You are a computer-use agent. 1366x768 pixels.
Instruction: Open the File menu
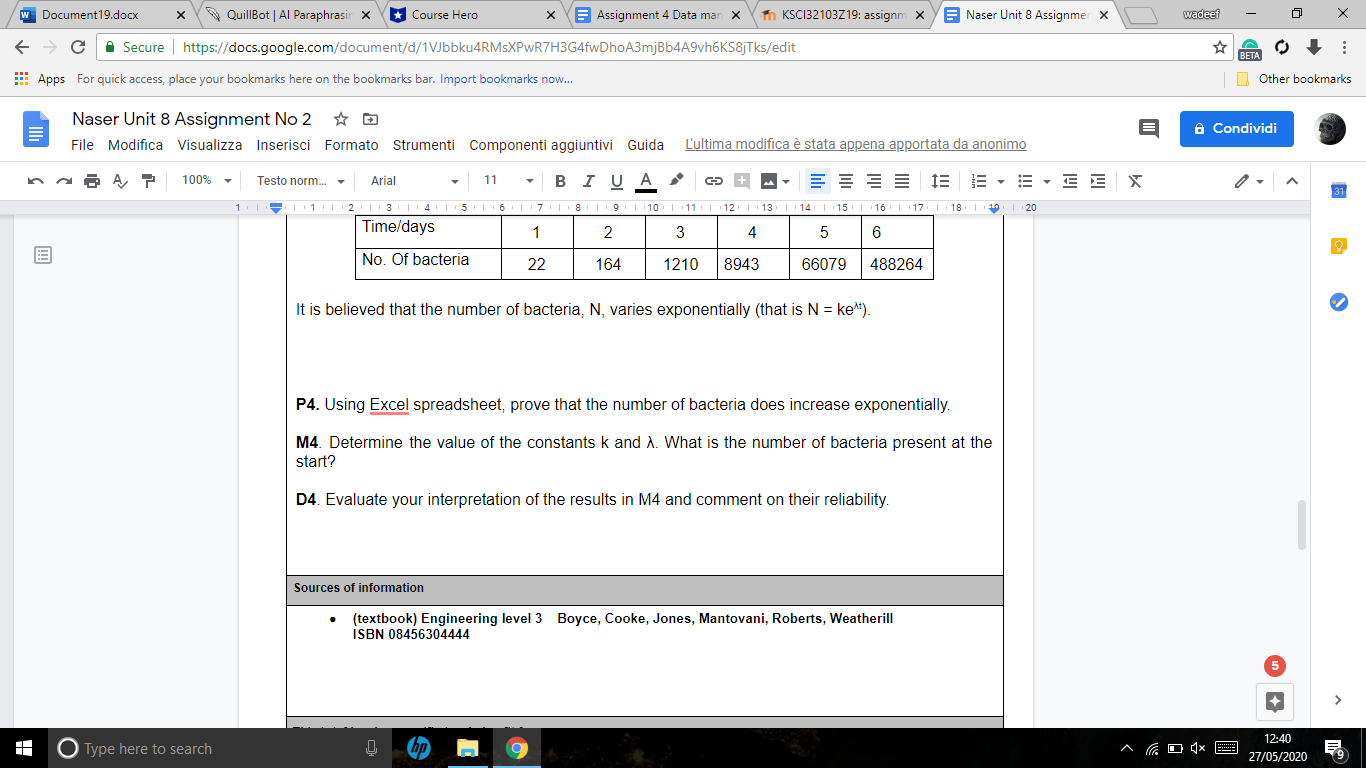click(83, 145)
